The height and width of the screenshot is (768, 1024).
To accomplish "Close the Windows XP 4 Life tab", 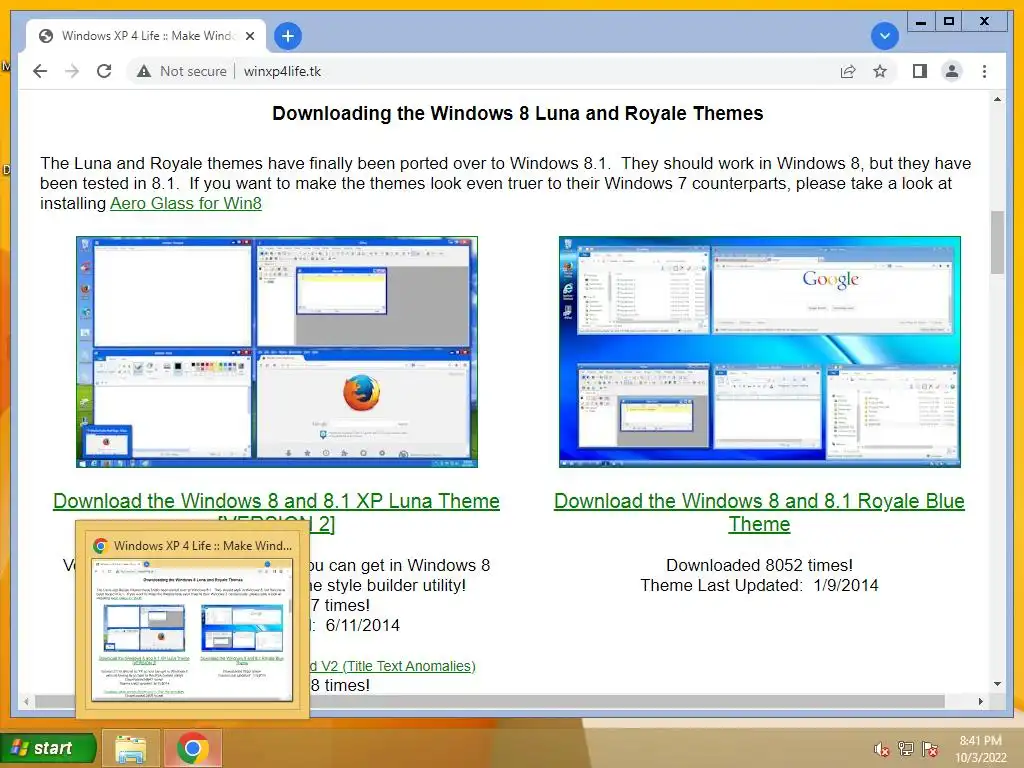I will (250, 36).
